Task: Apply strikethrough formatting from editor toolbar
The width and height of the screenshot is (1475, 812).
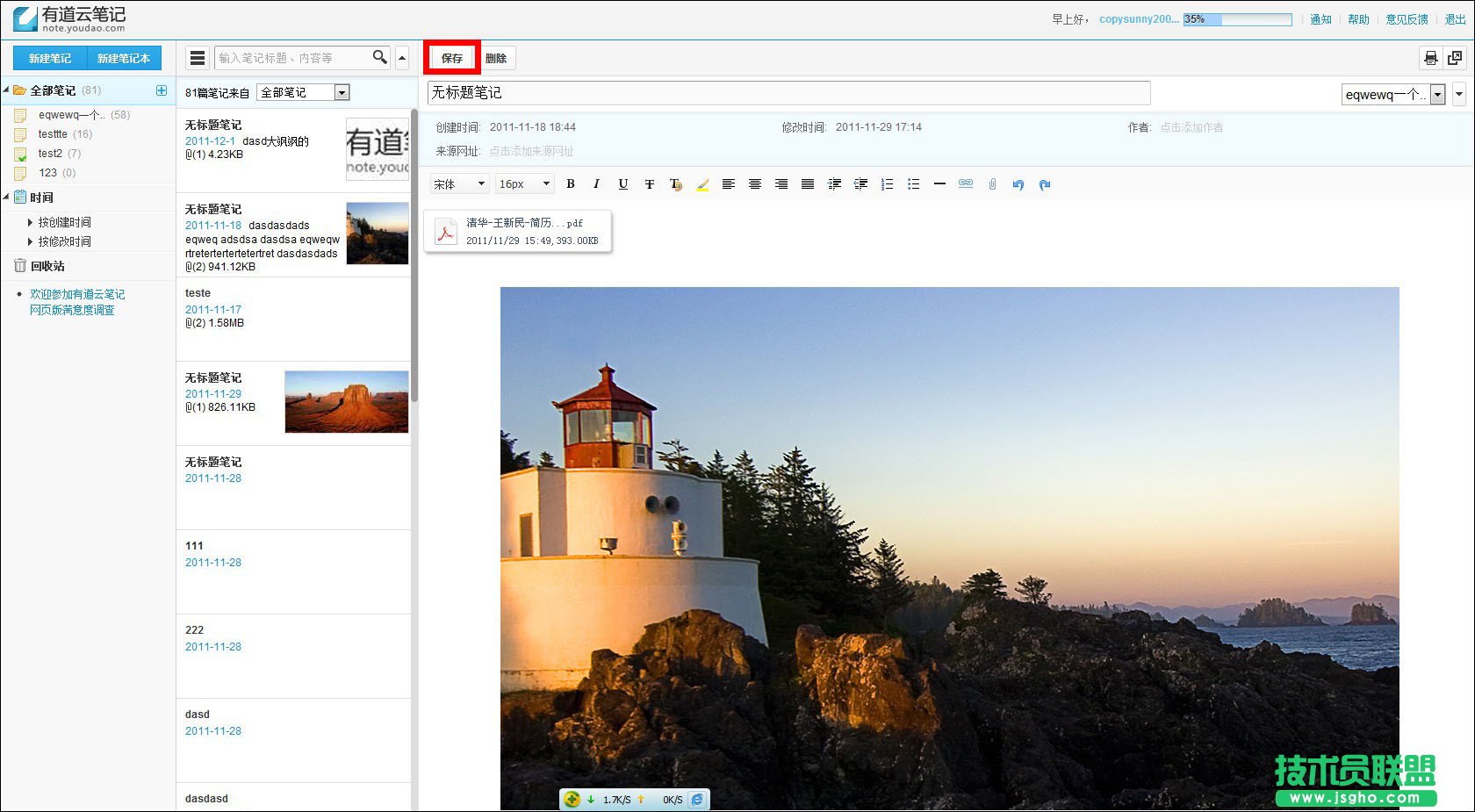Action: 650,184
